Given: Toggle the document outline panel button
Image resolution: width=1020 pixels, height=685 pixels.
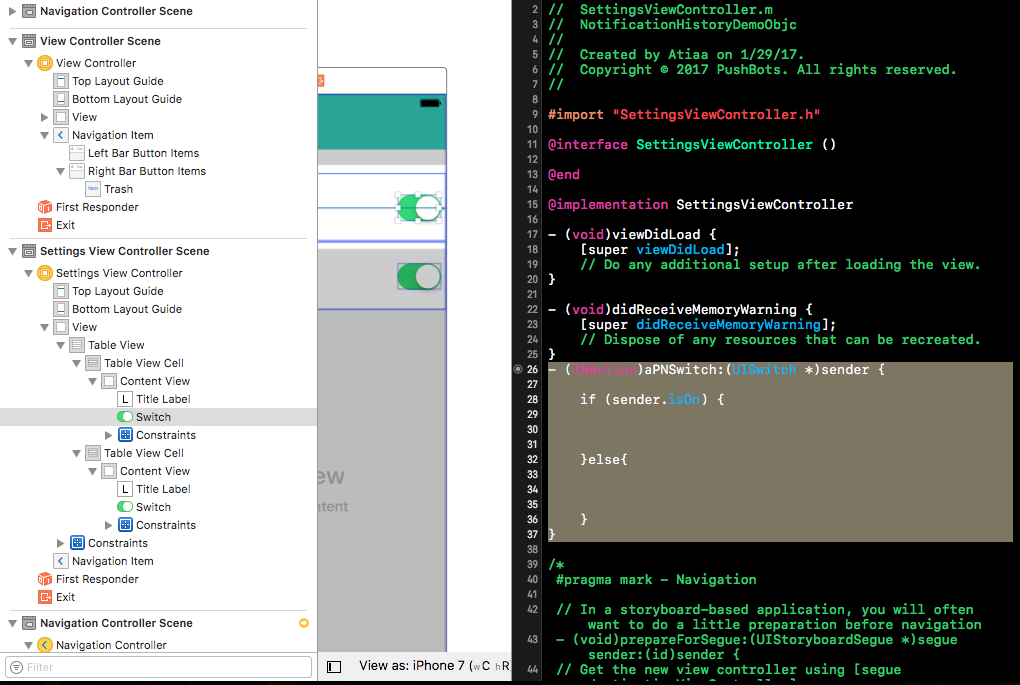Looking at the screenshot, I should tap(334, 667).
